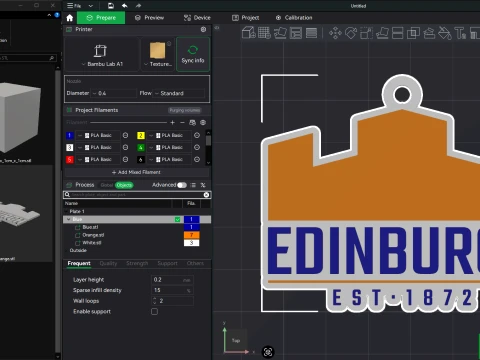The width and height of the screenshot is (480, 360).
Task: Open the File menu
Action: coord(74,6)
